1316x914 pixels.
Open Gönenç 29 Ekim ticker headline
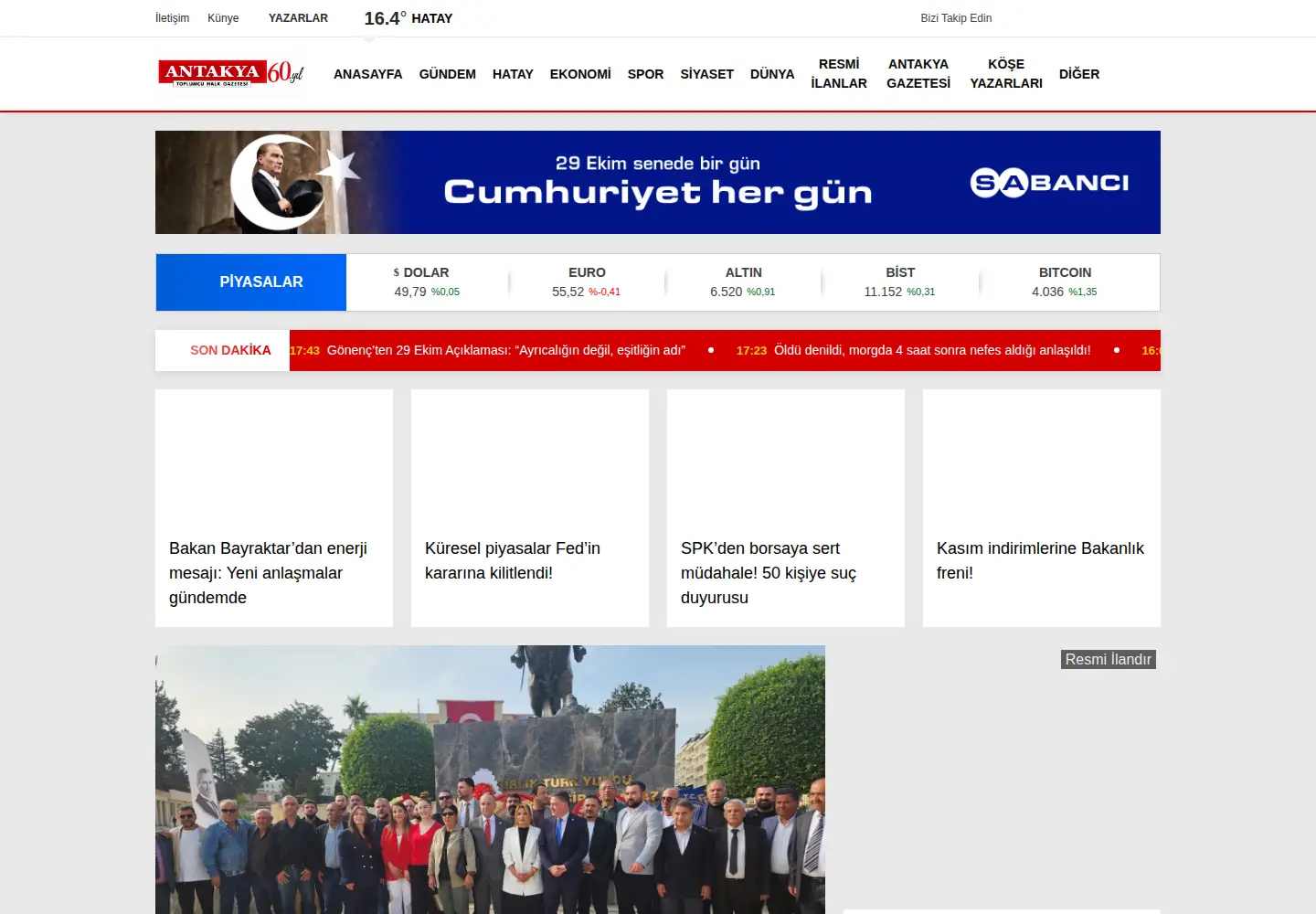coord(506,350)
